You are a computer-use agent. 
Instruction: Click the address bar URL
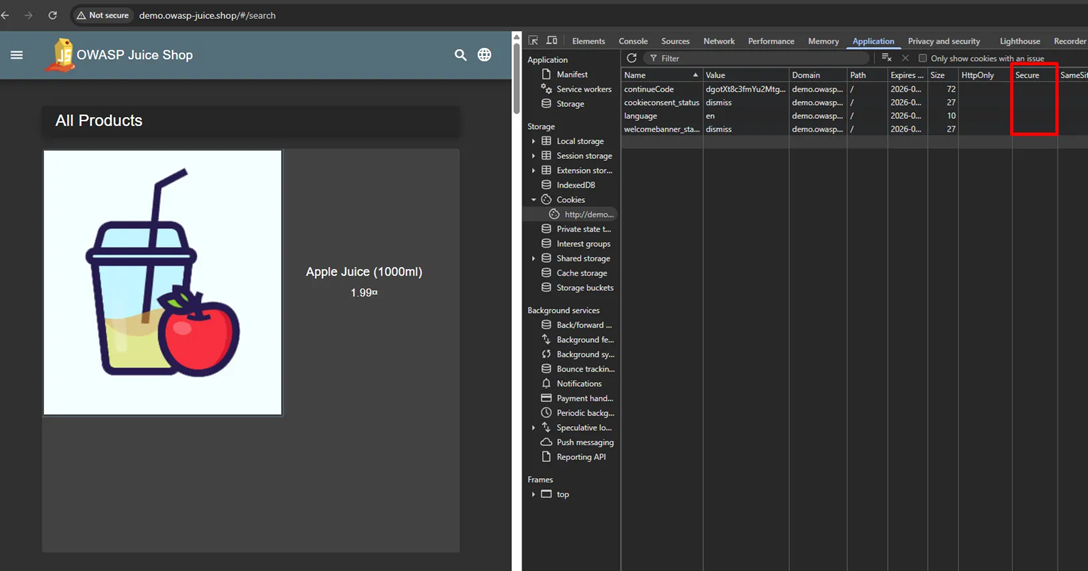(207, 15)
